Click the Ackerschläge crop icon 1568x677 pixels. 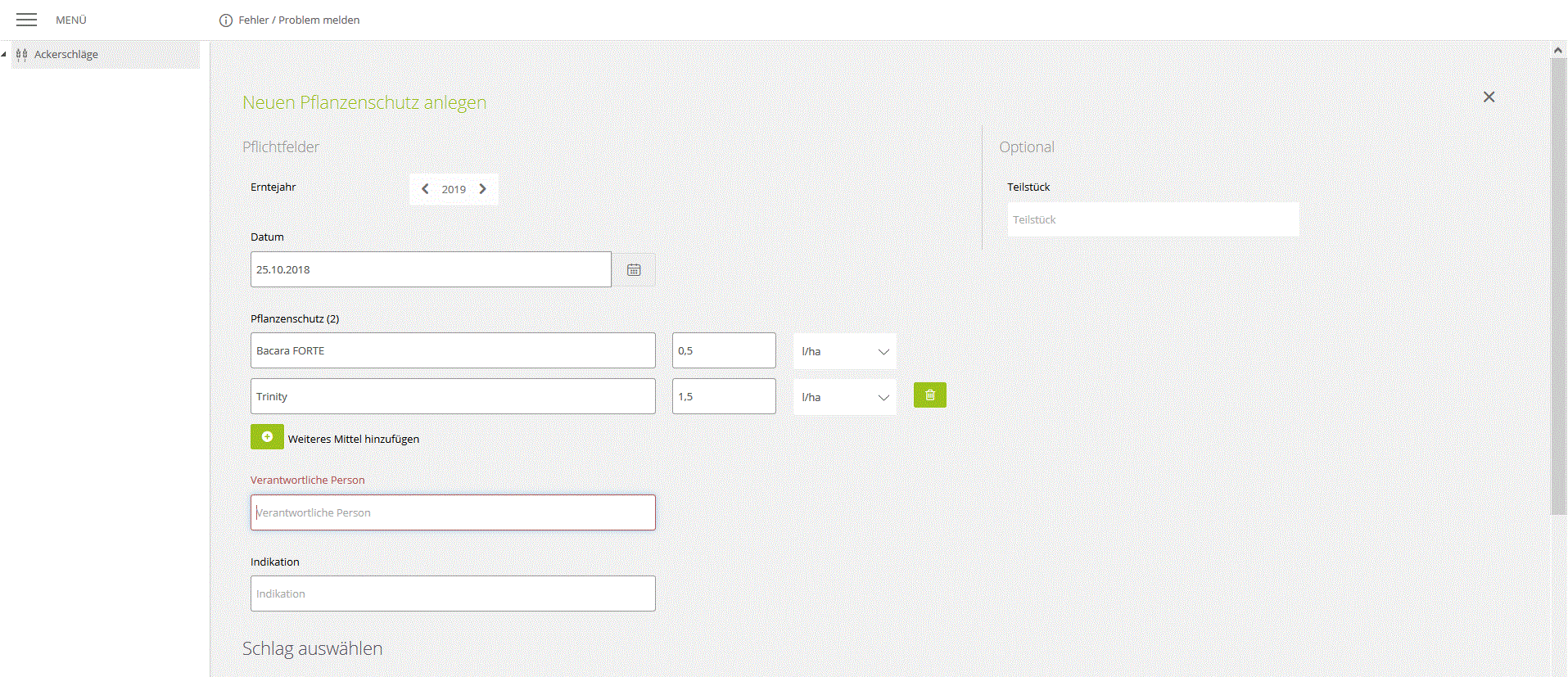coord(22,54)
